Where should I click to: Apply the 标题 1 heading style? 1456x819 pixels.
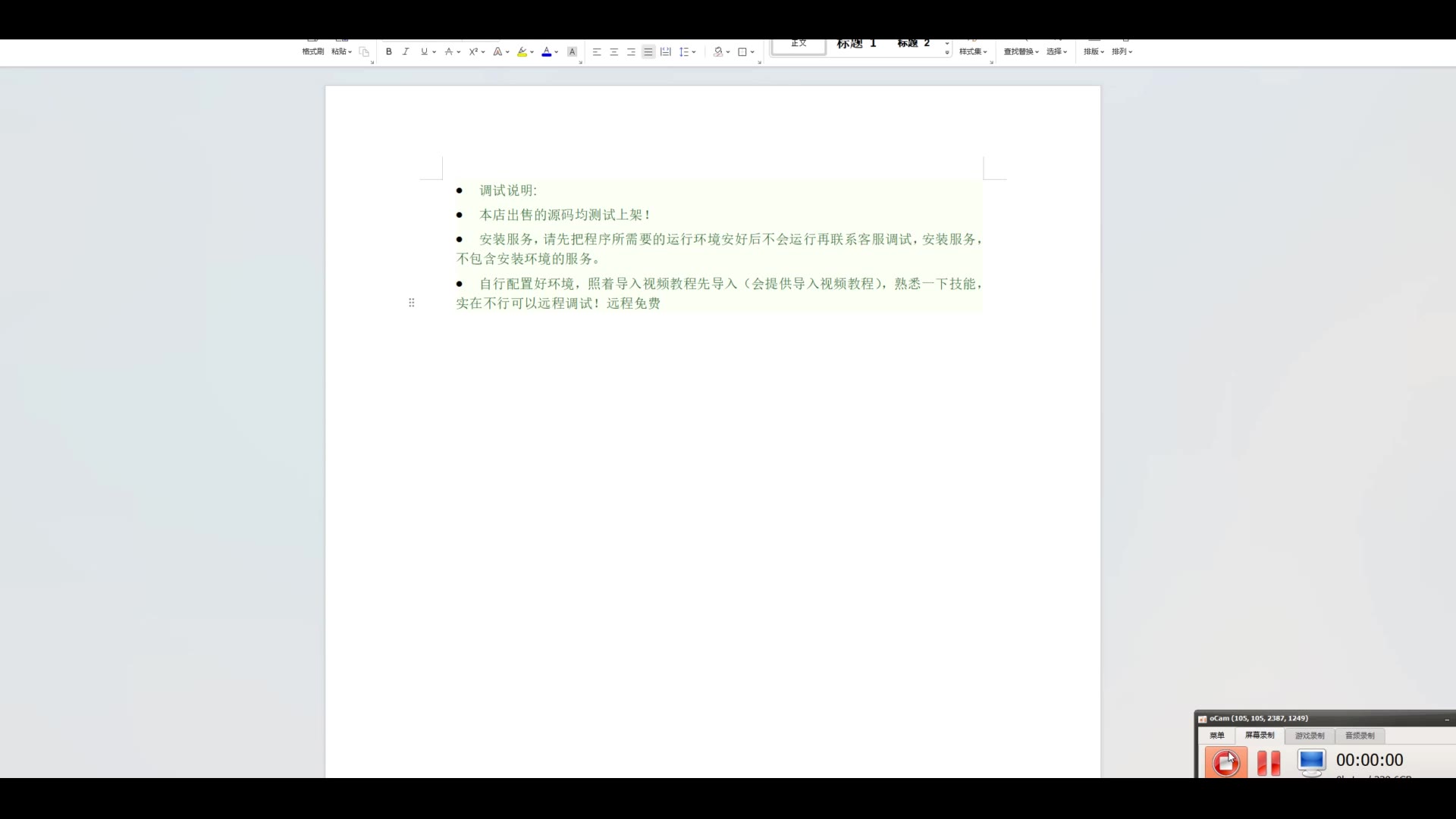click(856, 44)
